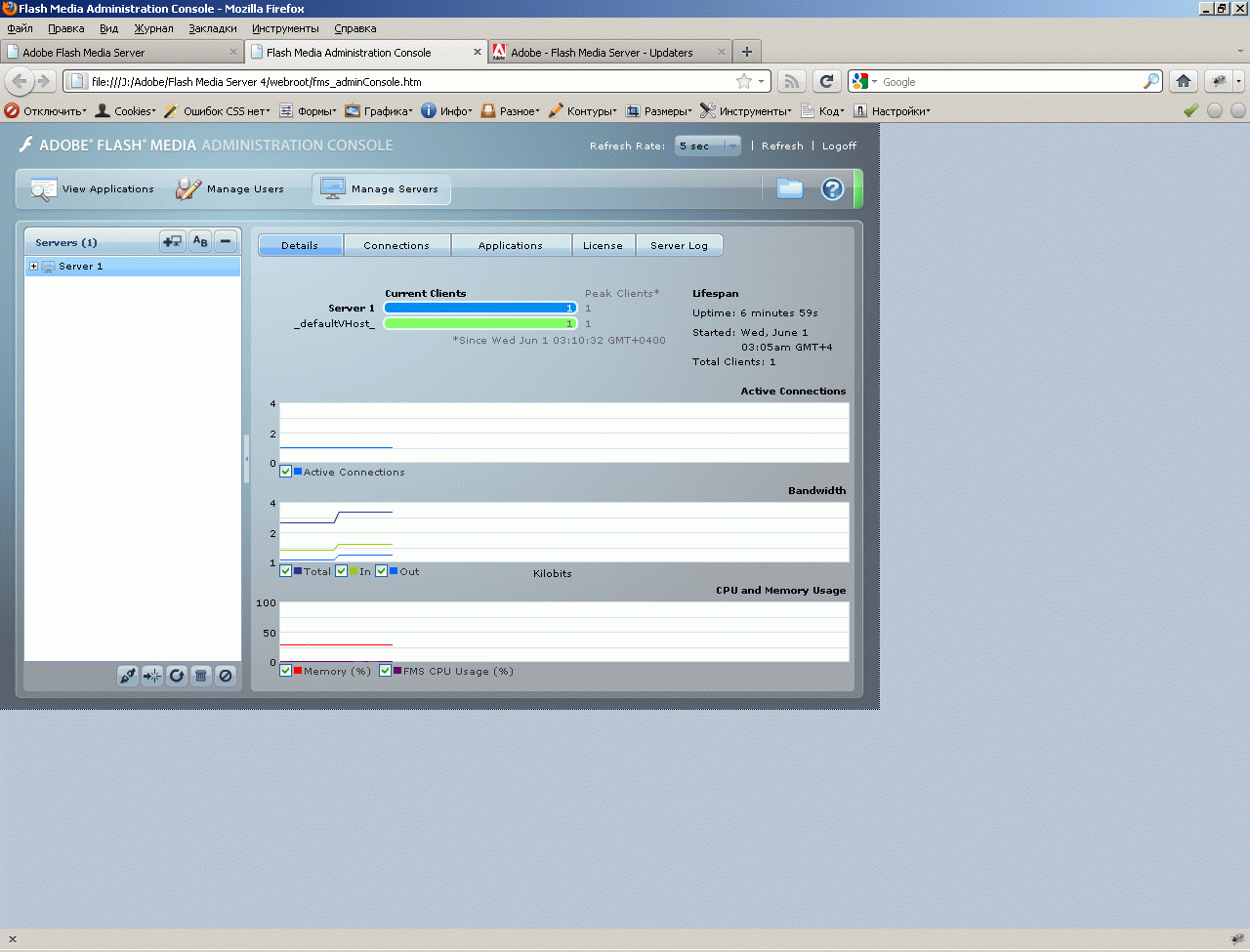Open the Инфо toolbar dropdown
The image size is (1250, 952).
(x=447, y=110)
